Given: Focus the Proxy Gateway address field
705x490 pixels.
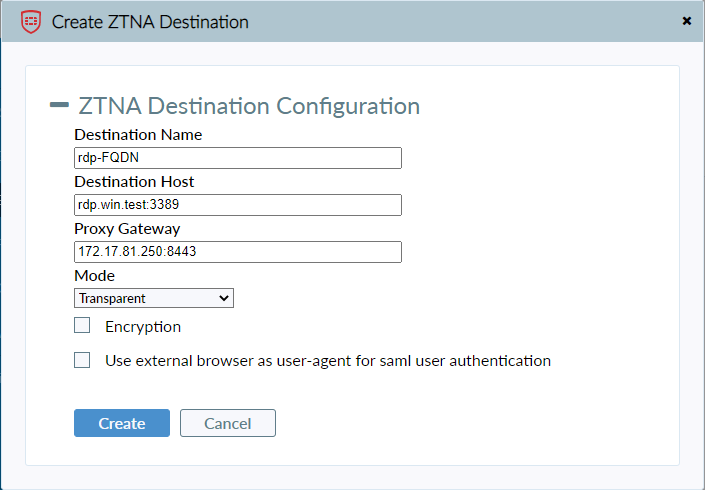Looking at the screenshot, I should (x=237, y=252).
